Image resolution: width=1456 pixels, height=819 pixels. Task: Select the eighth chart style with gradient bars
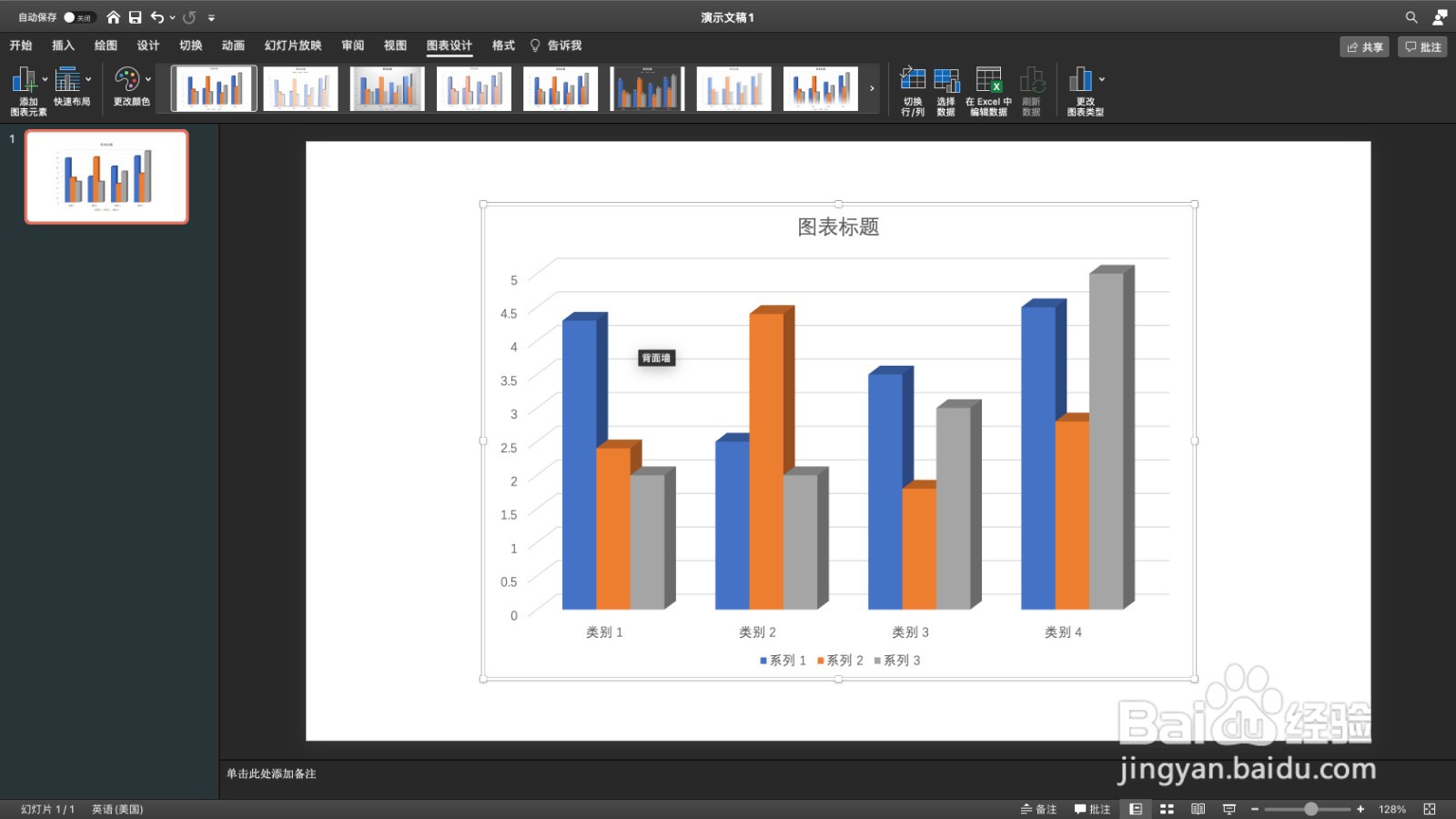point(821,88)
